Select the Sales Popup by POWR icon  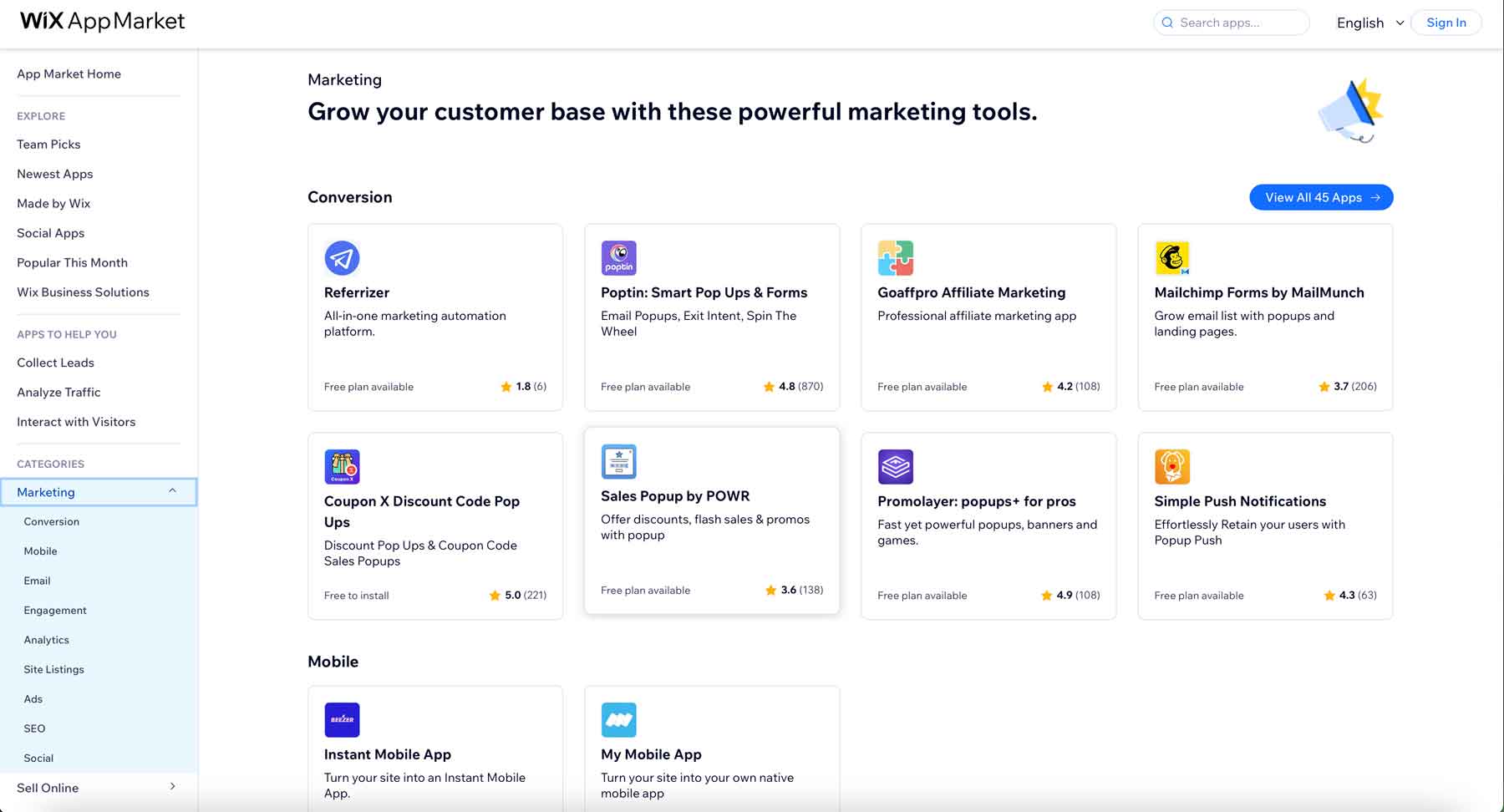(x=618, y=460)
